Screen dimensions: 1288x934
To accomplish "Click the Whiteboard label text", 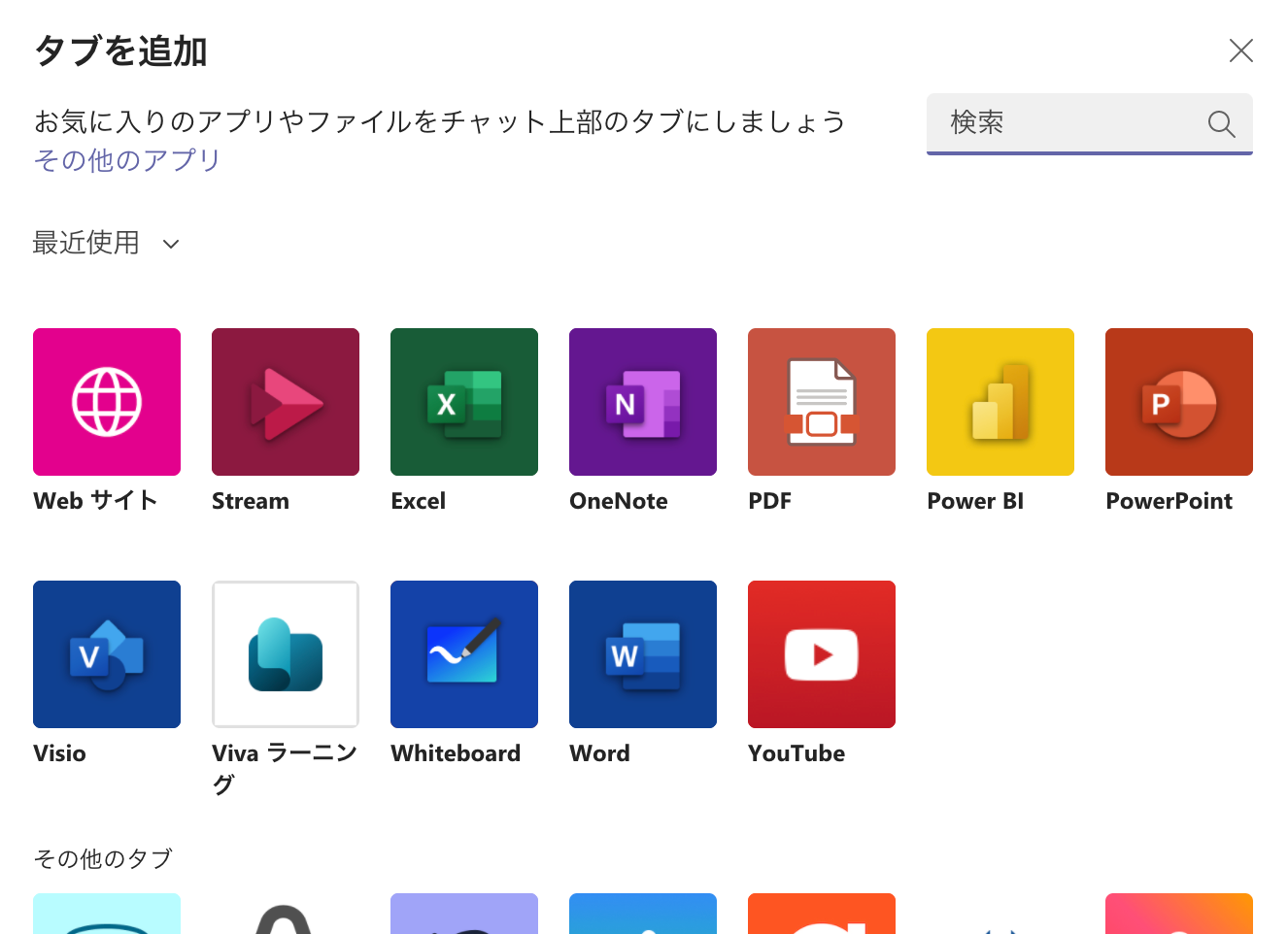I will click(x=456, y=753).
